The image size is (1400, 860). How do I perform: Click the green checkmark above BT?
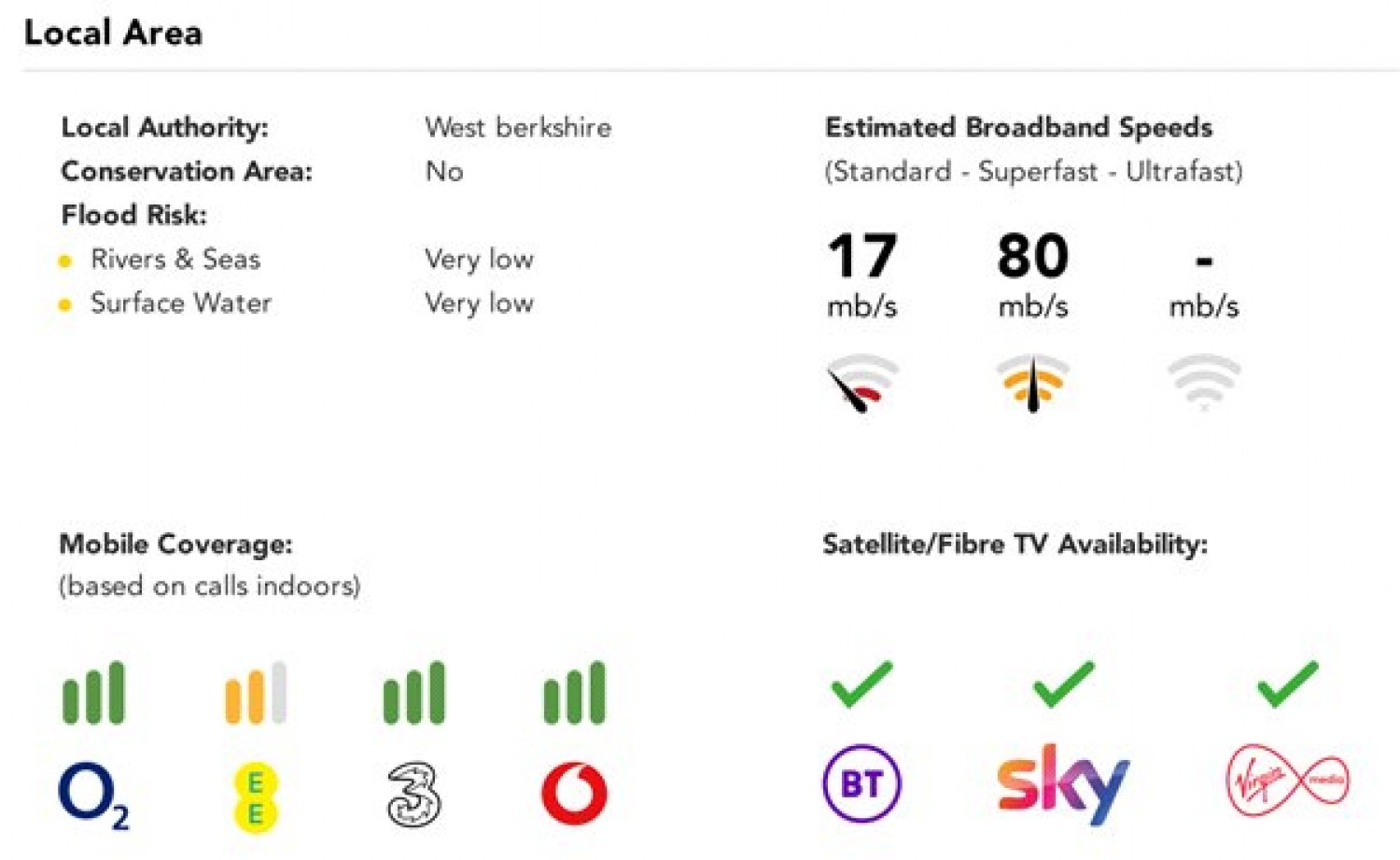tap(861, 684)
